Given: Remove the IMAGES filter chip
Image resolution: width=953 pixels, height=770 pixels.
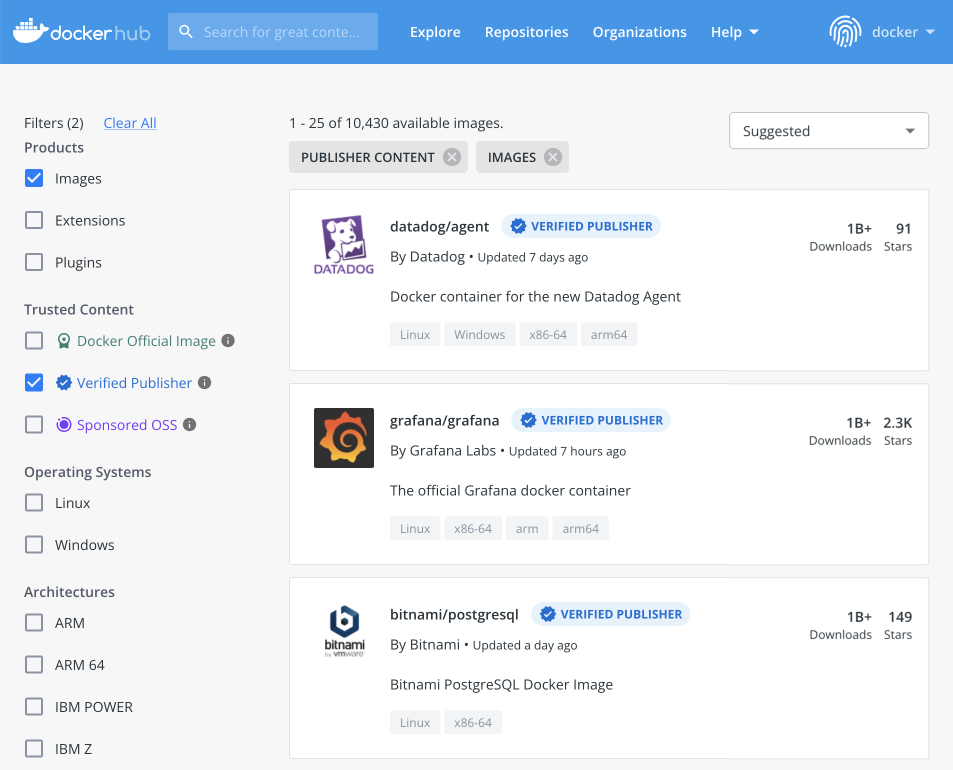Looking at the screenshot, I should pos(553,157).
